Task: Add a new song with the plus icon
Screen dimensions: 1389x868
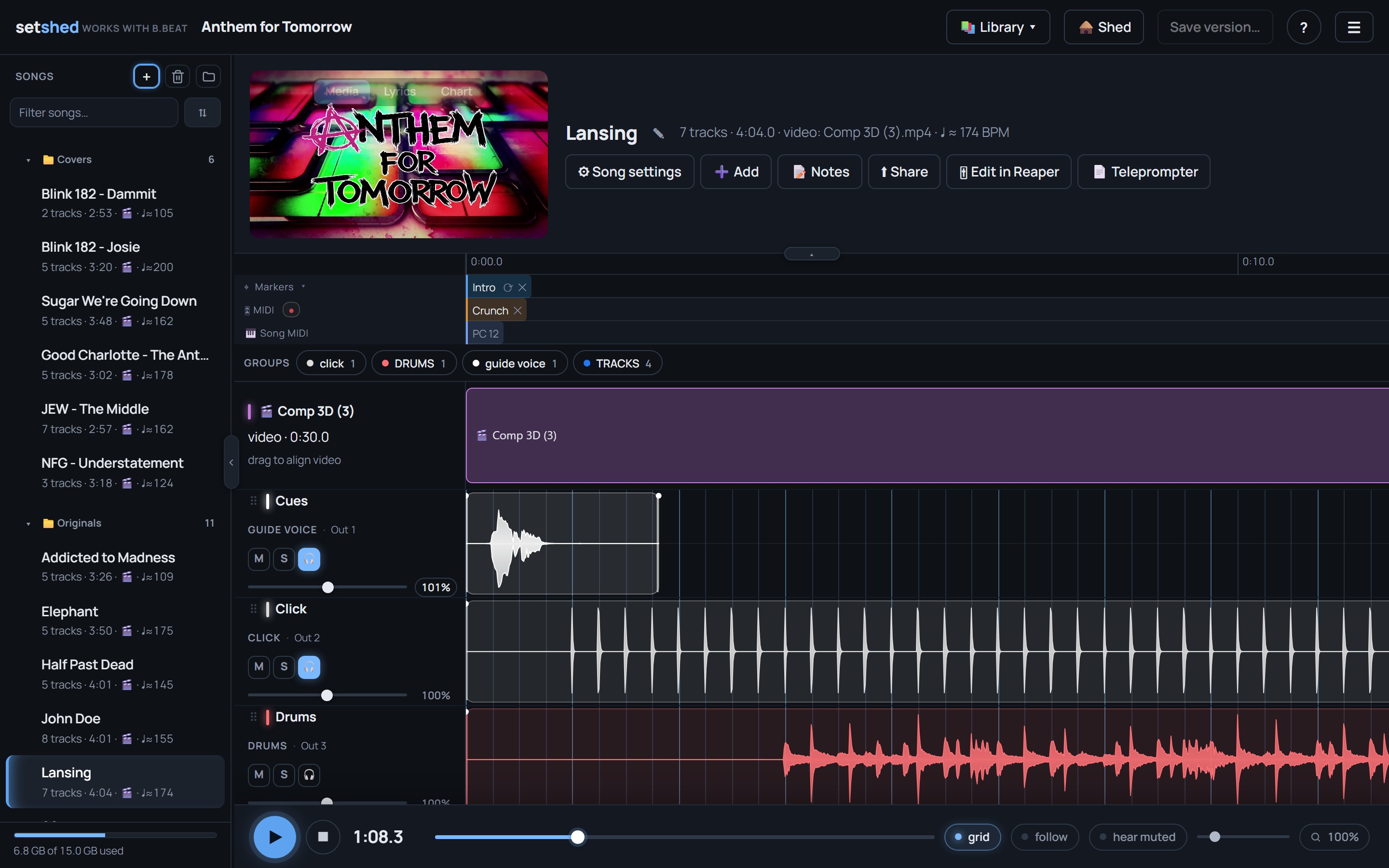Action: [x=146, y=76]
